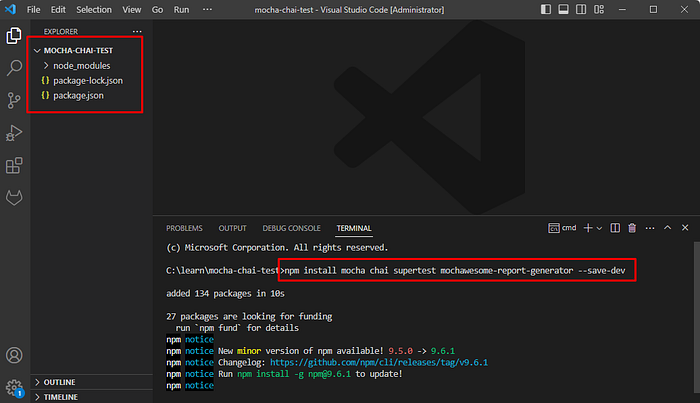Switch to the OUTPUT tab

[232, 228]
